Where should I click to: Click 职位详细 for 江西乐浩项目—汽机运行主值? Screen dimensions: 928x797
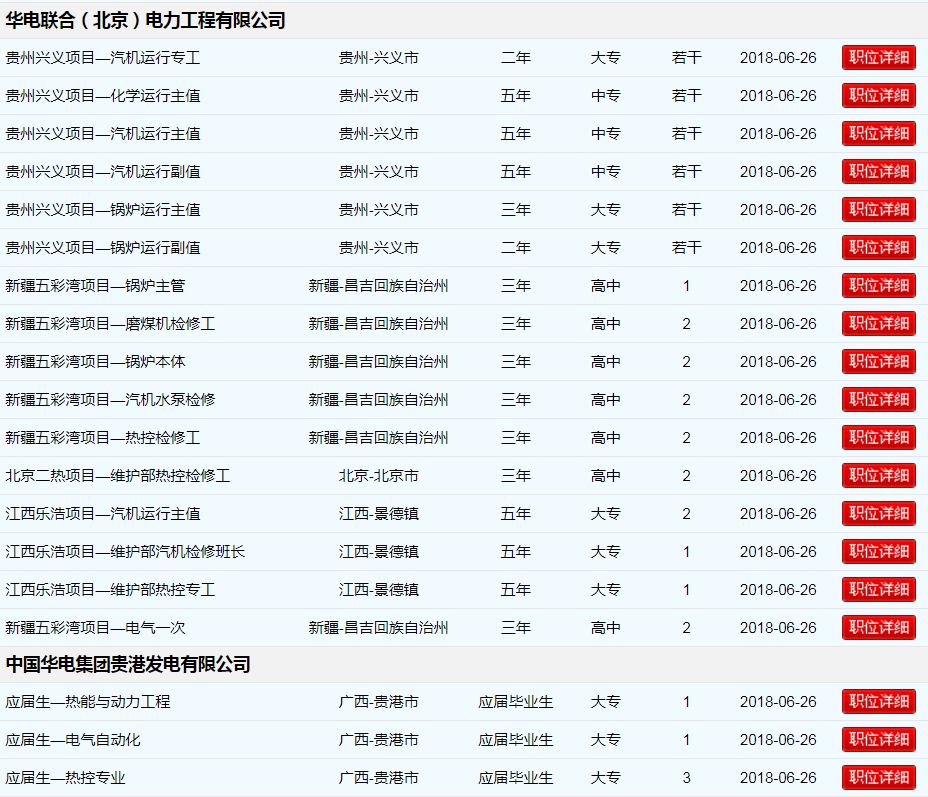[x=879, y=513]
